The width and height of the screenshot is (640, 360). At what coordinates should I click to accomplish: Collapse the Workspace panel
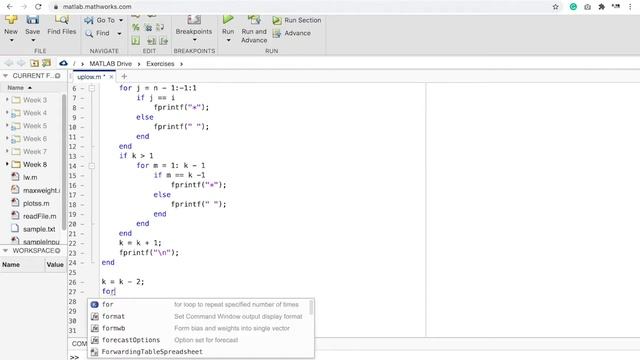click(5, 251)
